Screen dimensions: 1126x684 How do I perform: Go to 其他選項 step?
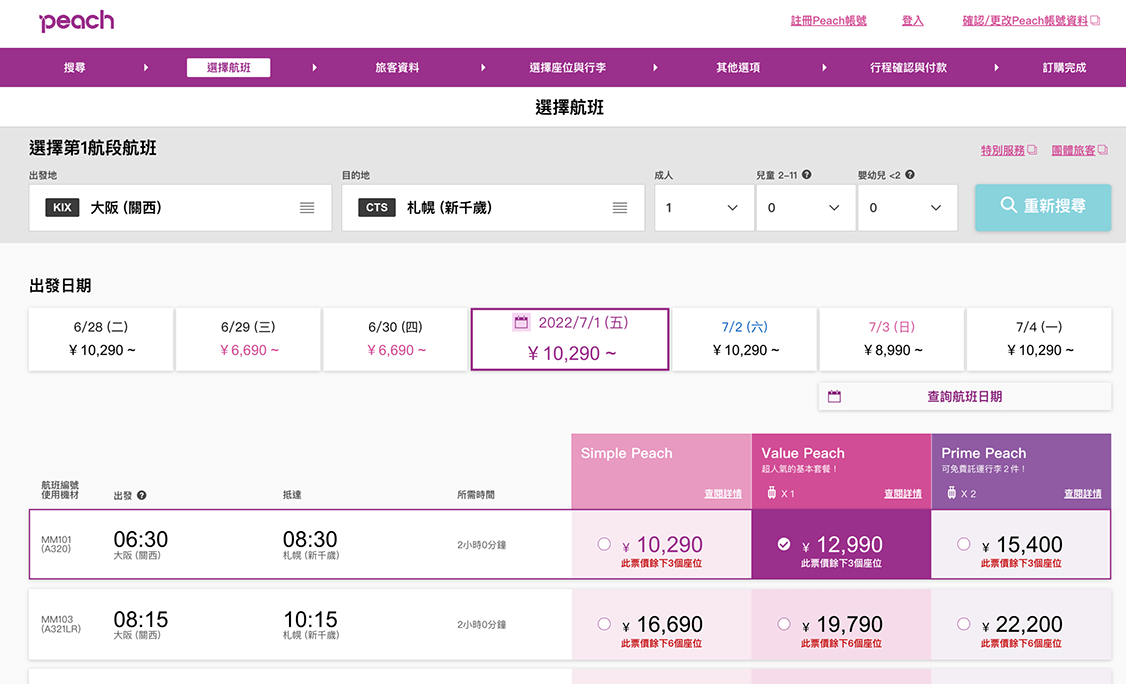click(x=738, y=68)
